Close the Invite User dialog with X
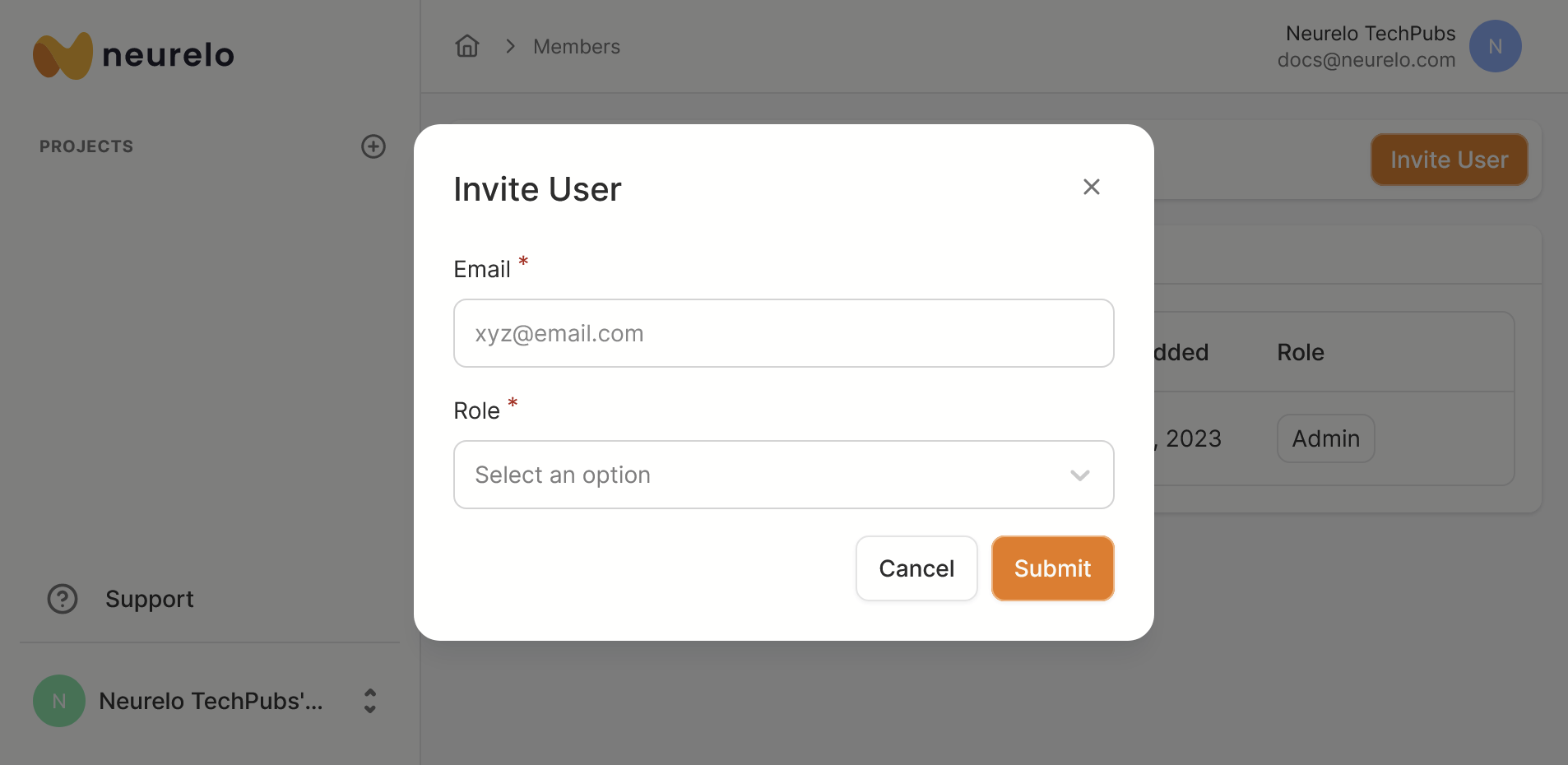 (x=1092, y=188)
